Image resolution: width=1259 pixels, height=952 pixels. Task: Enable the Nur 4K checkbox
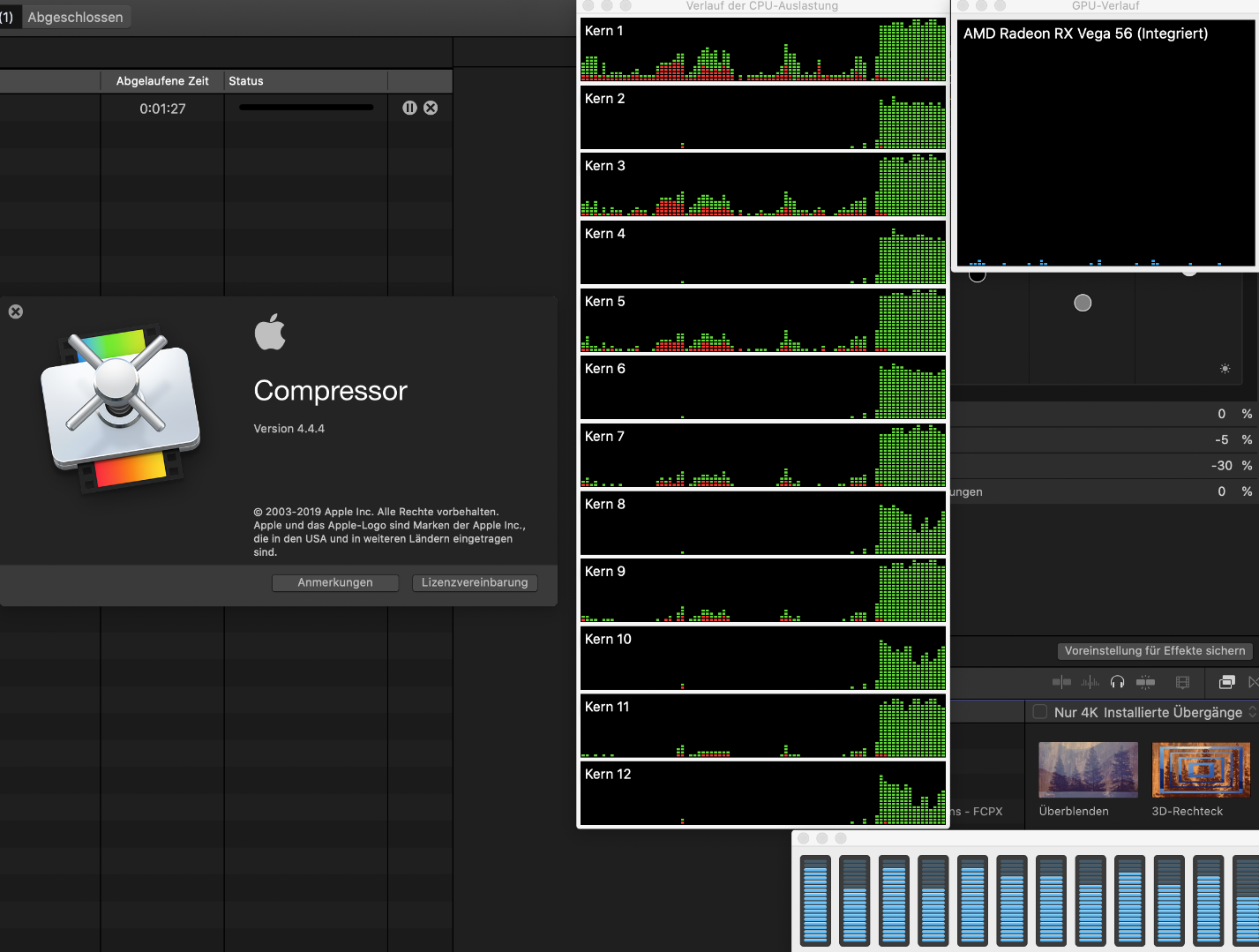[1040, 712]
